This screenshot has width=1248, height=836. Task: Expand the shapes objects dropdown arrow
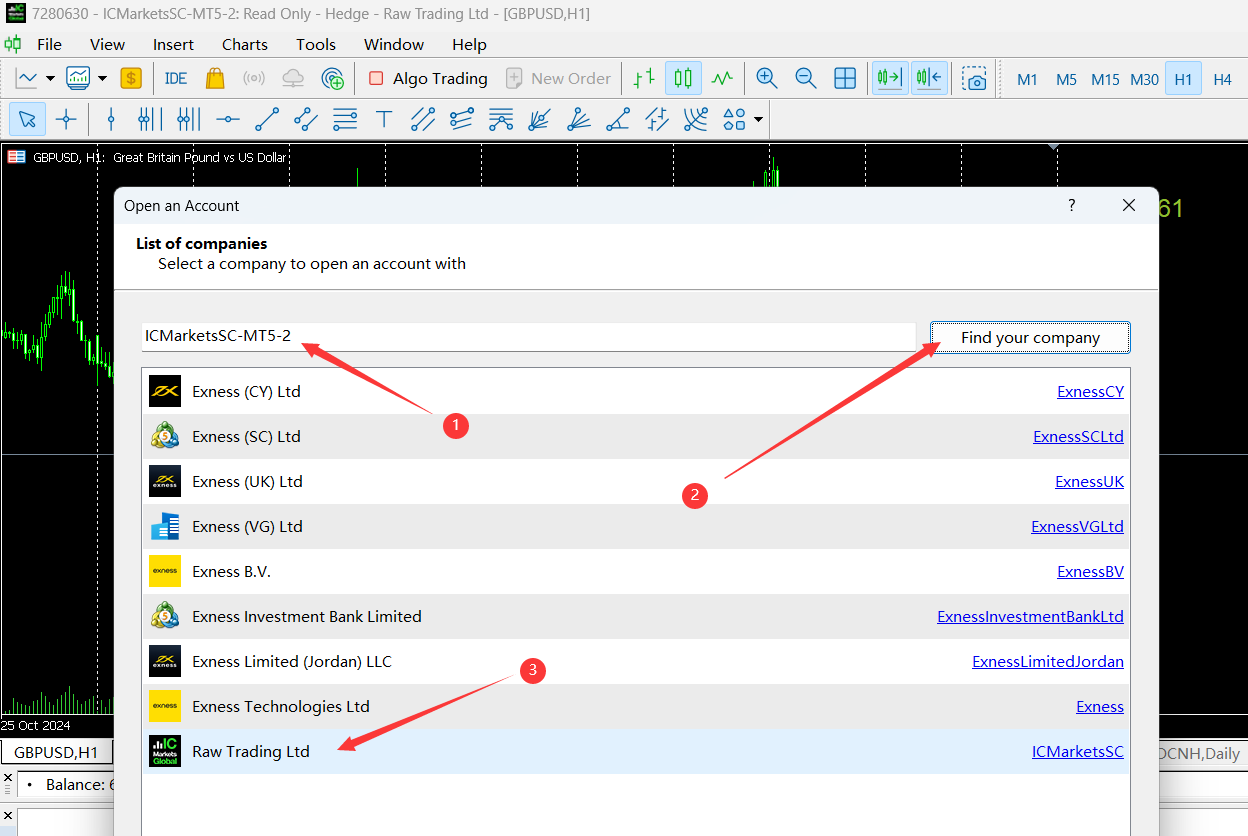point(759,120)
